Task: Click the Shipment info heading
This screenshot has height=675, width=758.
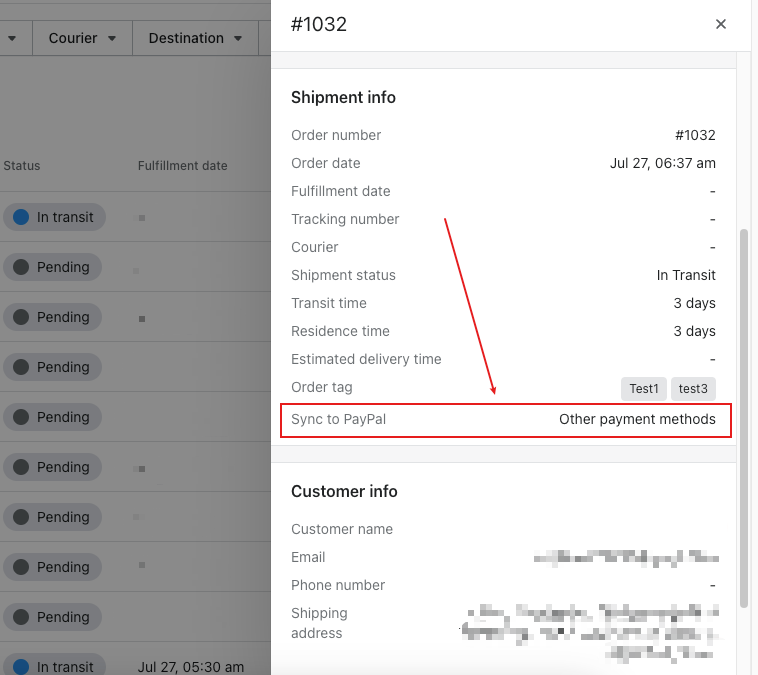Action: (343, 98)
